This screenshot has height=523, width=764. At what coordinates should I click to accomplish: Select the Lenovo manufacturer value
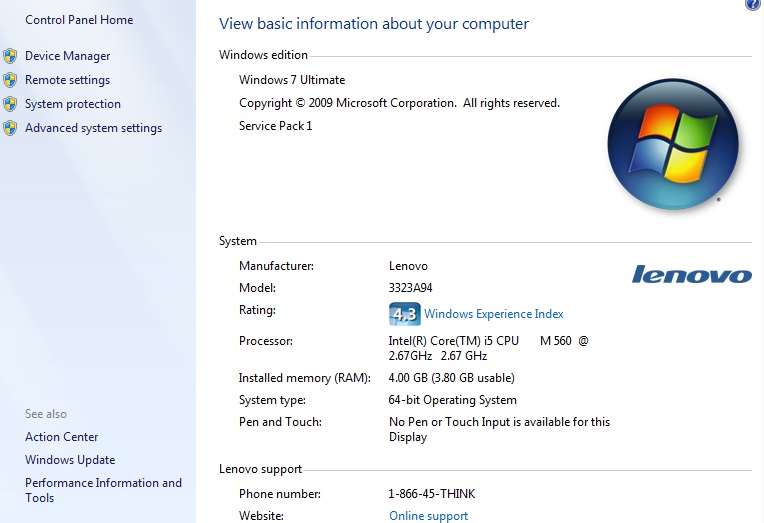pyautogui.click(x=408, y=266)
